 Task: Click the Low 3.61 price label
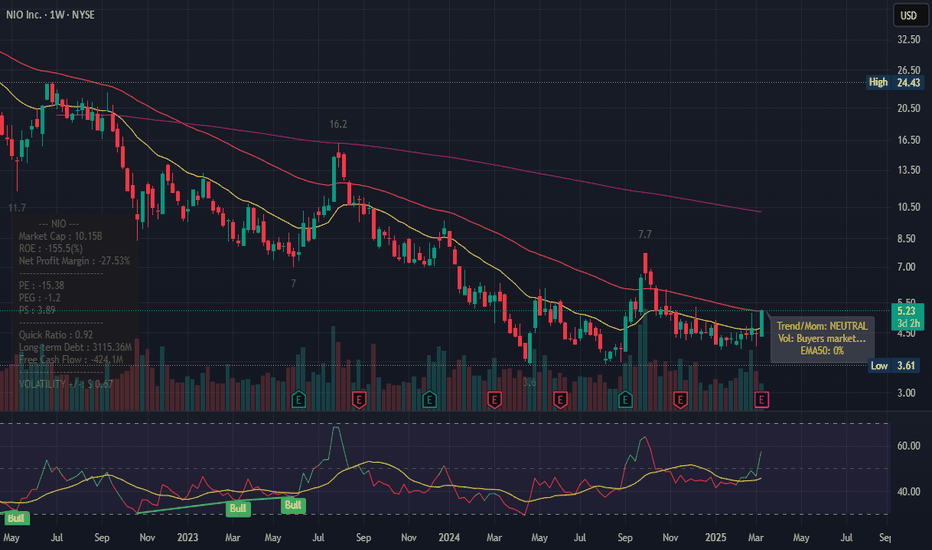[893, 365]
